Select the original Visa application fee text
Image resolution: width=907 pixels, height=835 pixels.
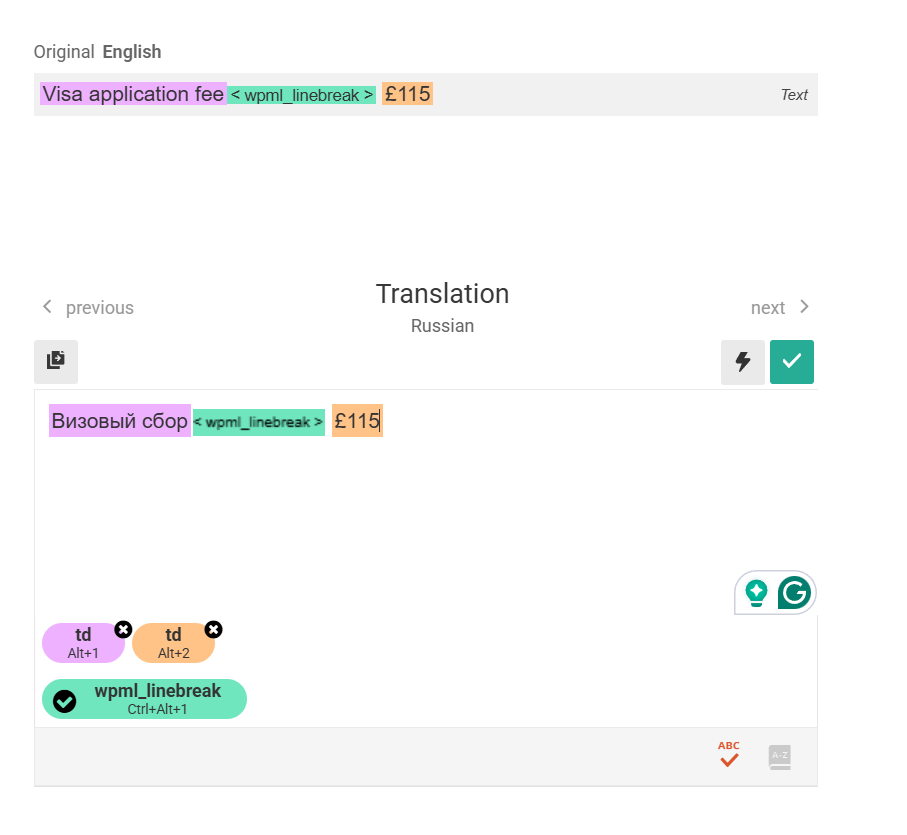(x=133, y=94)
